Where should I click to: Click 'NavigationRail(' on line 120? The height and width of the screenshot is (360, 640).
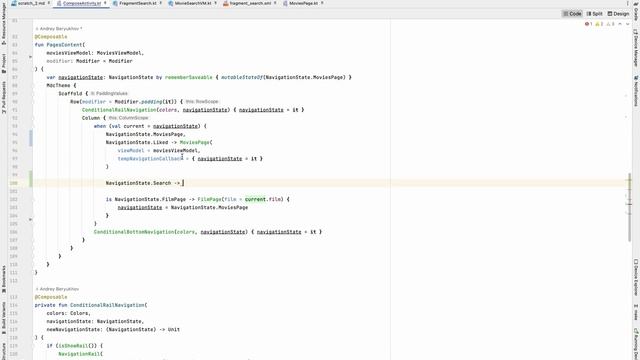80,354
